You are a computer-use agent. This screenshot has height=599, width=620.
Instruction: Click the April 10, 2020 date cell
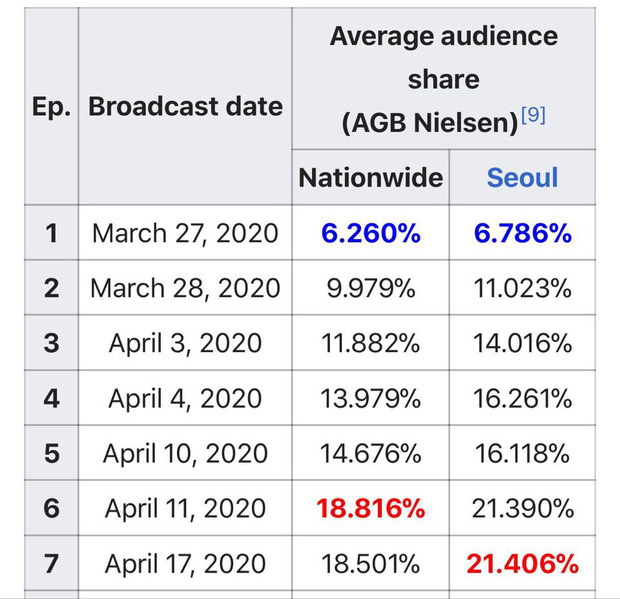click(185, 453)
